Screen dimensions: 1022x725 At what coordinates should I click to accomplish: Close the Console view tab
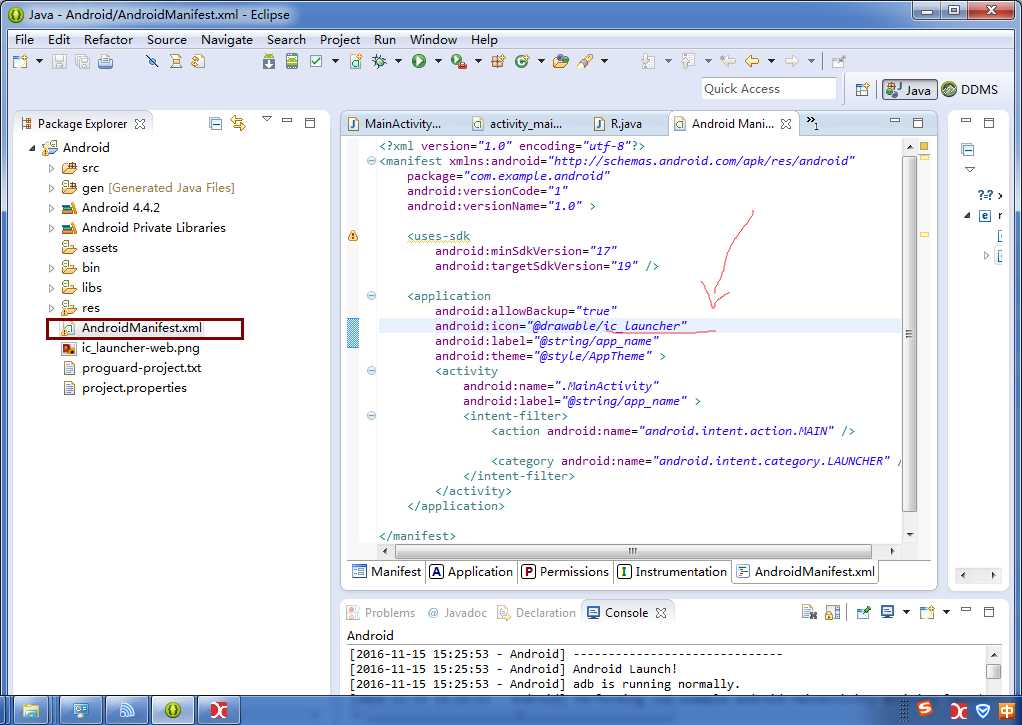coord(661,613)
